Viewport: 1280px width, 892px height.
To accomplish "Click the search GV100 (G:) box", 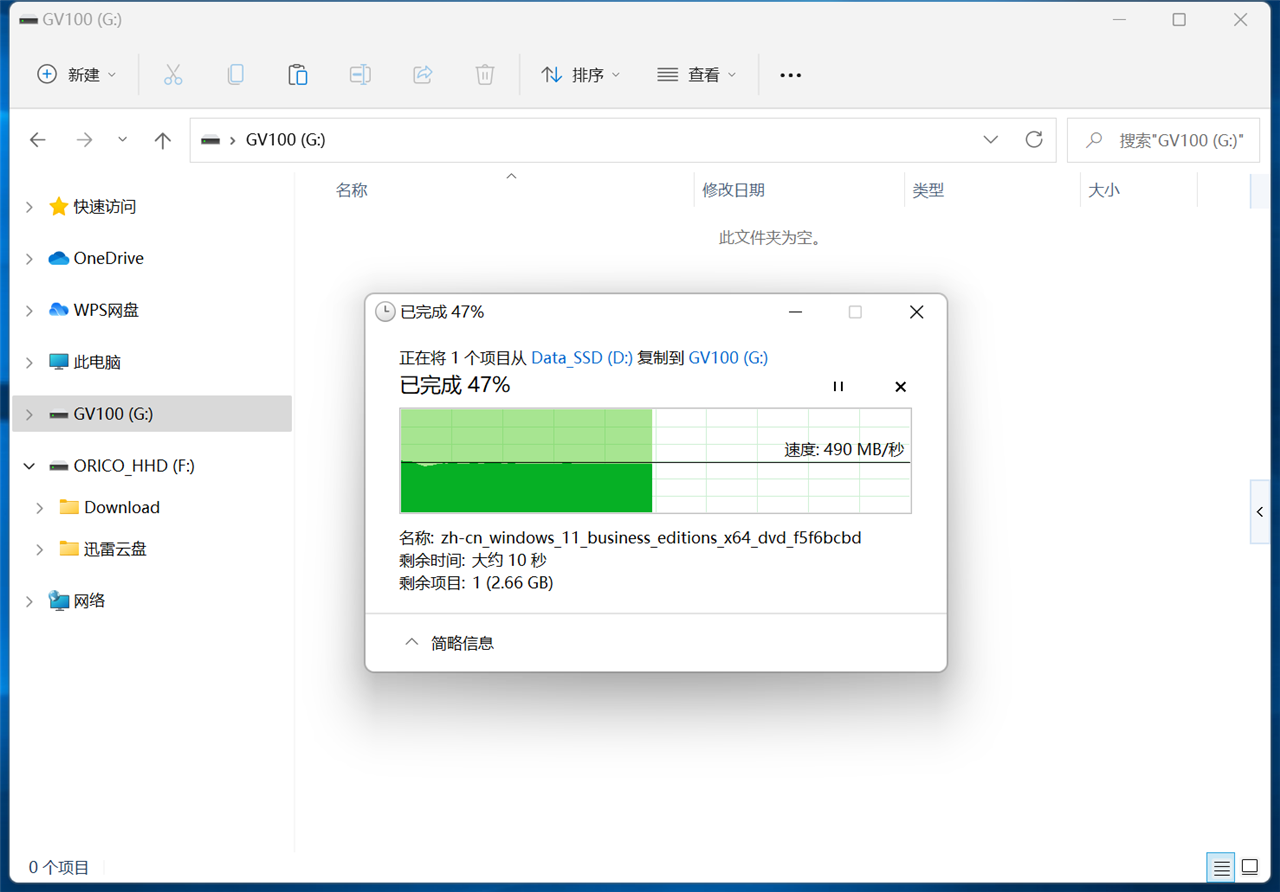I will click(x=1163, y=140).
